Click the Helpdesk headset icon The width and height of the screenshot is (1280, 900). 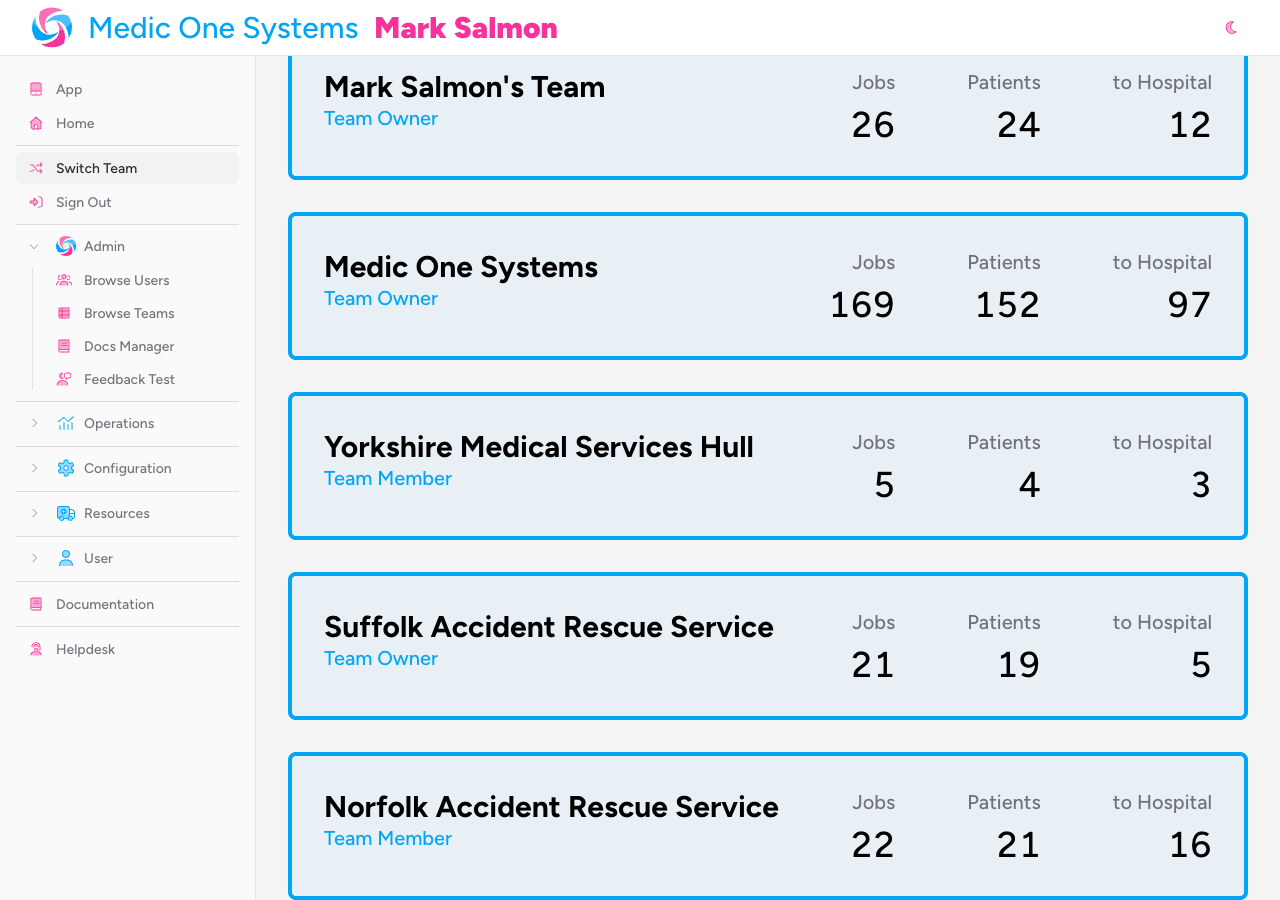[35, 649]
